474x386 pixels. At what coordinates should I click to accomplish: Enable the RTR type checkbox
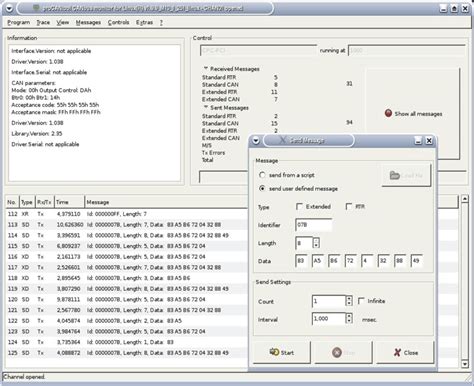[x=349, y=207]
